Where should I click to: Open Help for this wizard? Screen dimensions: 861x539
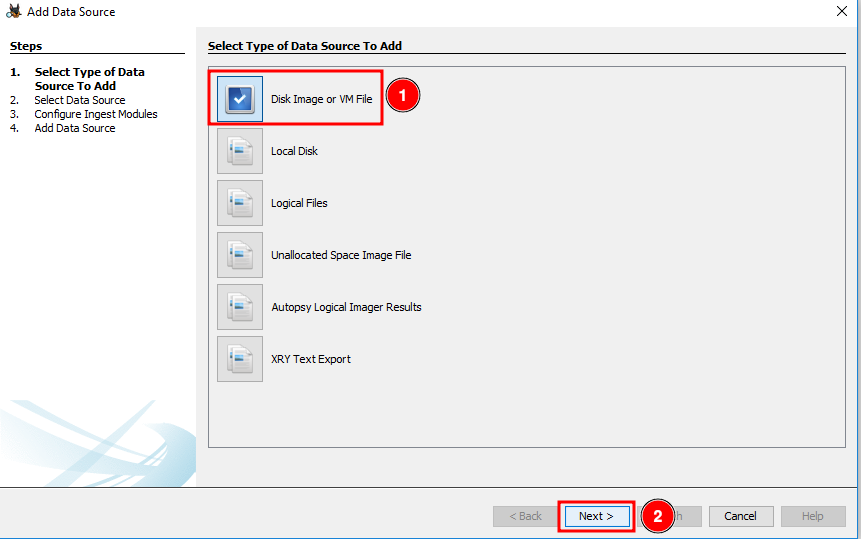[x=812, y=516]
